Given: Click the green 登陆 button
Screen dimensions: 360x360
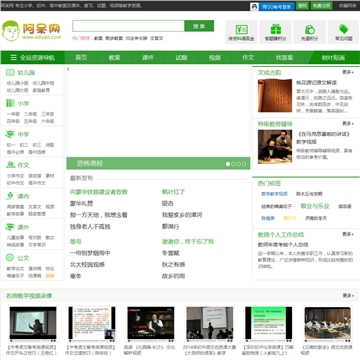Looking at the screenshot, I should (x=302, y=6).
